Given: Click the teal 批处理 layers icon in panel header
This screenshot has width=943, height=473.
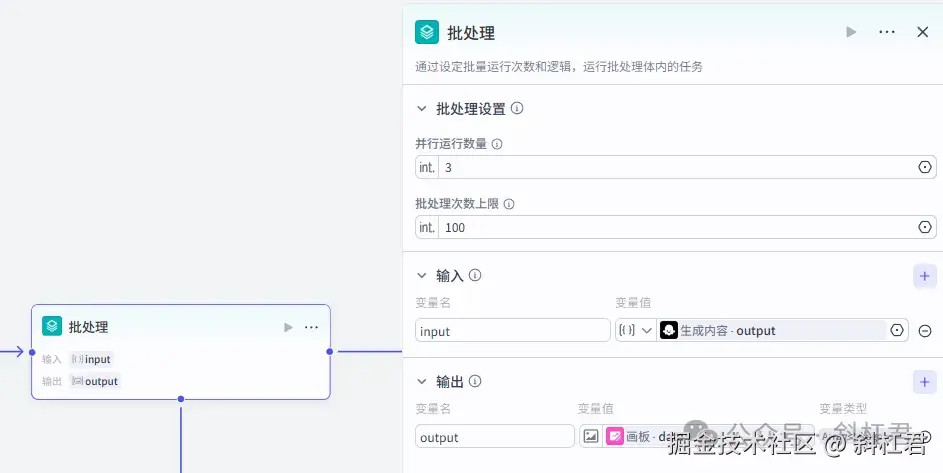Looking at the screenshot, I should pyautogui.click(x=427, y=32).
